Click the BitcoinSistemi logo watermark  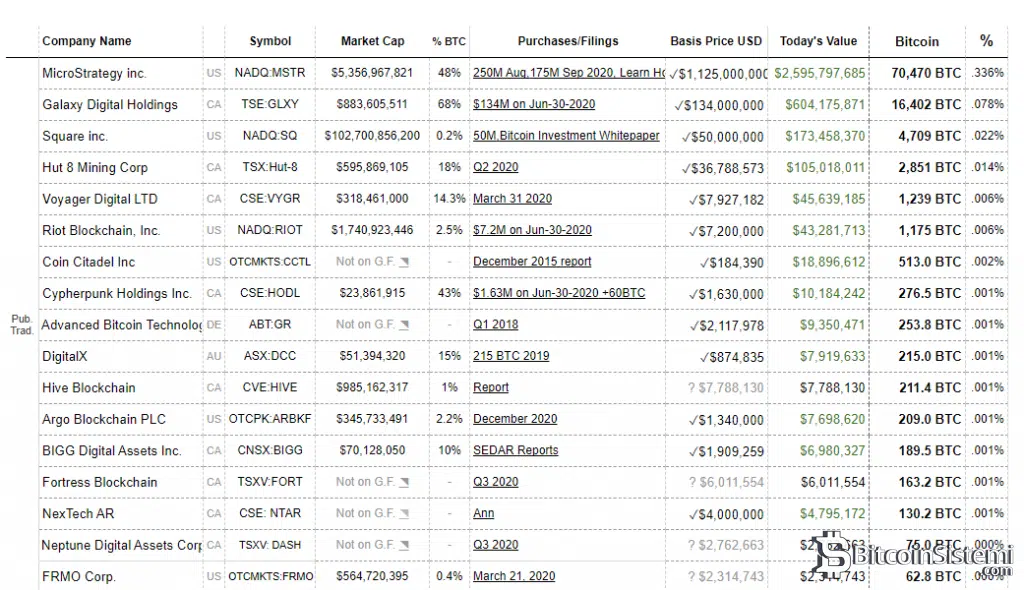[914, 553]
